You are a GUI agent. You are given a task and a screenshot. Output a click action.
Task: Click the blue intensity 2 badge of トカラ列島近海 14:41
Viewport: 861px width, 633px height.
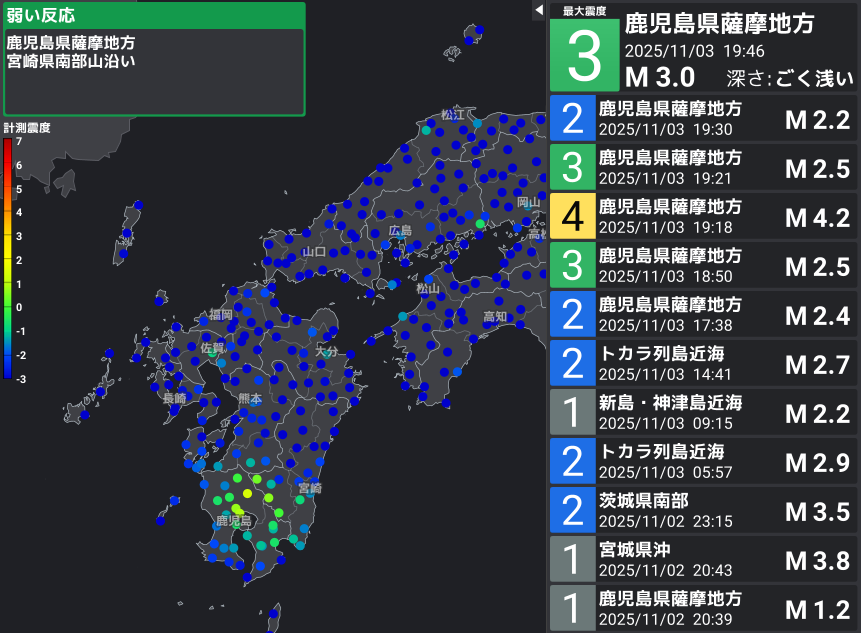point(572,363)
